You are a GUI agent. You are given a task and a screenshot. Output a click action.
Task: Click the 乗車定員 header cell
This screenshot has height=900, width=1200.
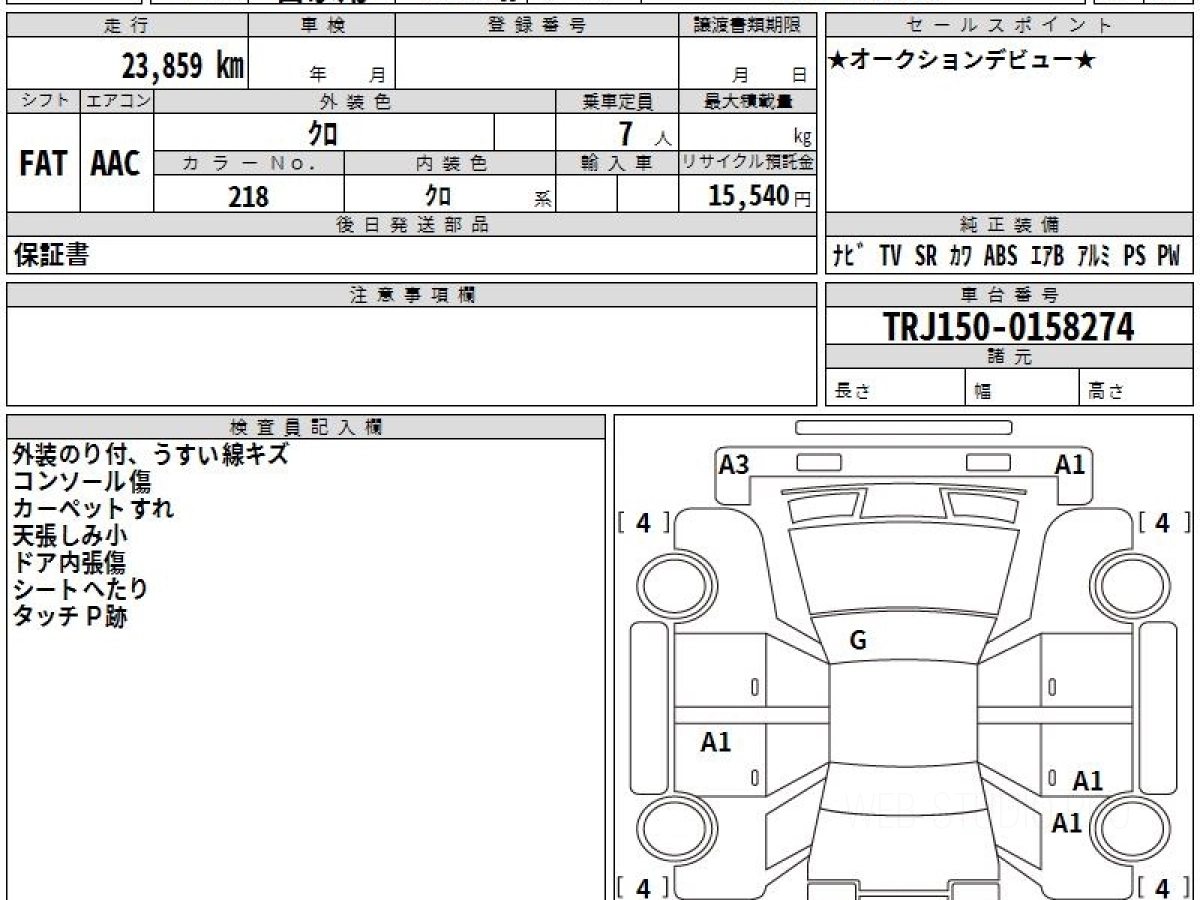pos(617,101)
